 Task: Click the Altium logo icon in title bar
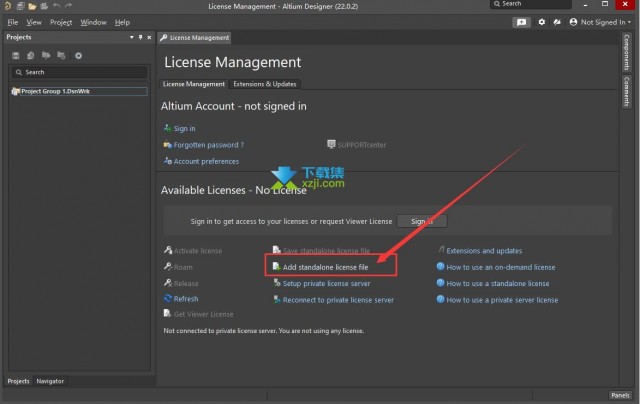[7, 6]
